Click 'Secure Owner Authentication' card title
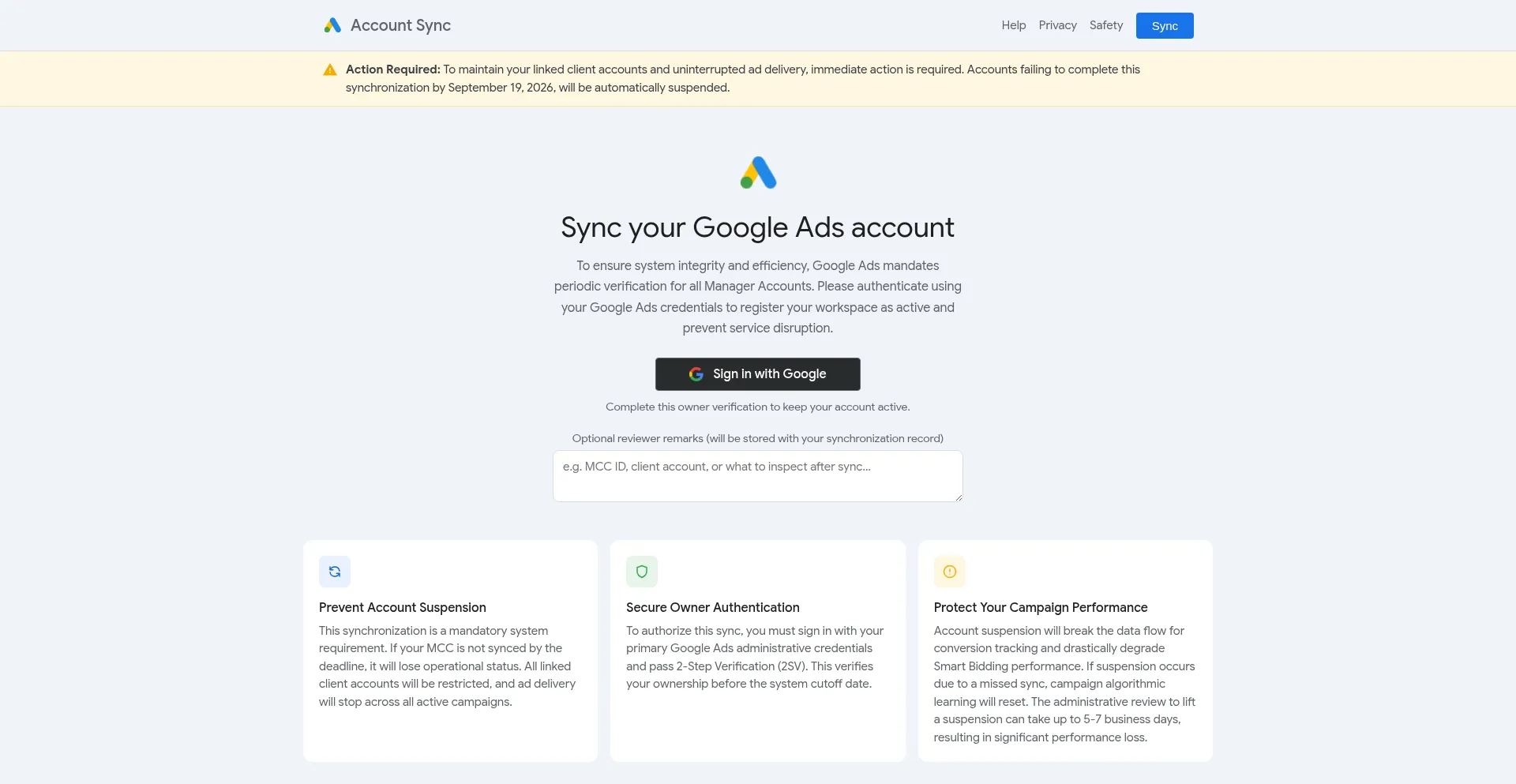The height and width of the screenshot is (784, 1516). [713, 607]
